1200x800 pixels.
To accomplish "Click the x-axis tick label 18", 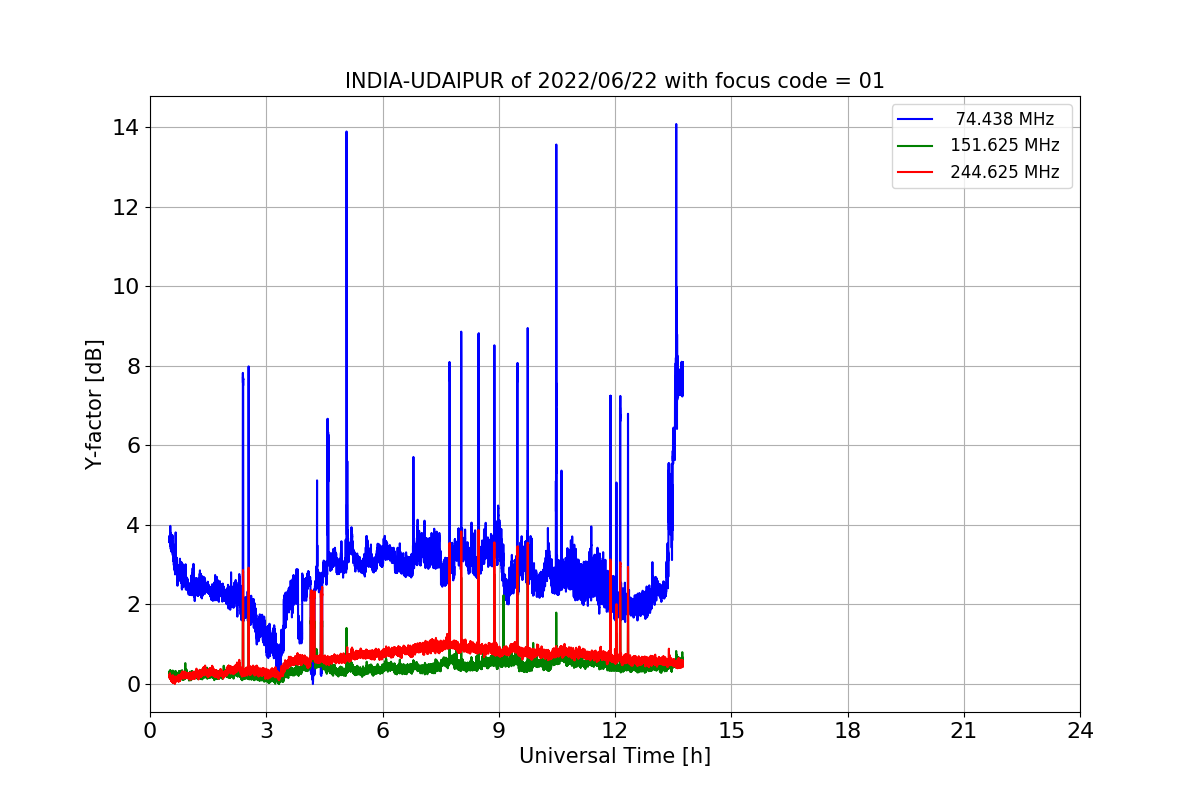I will pos(847,731).
